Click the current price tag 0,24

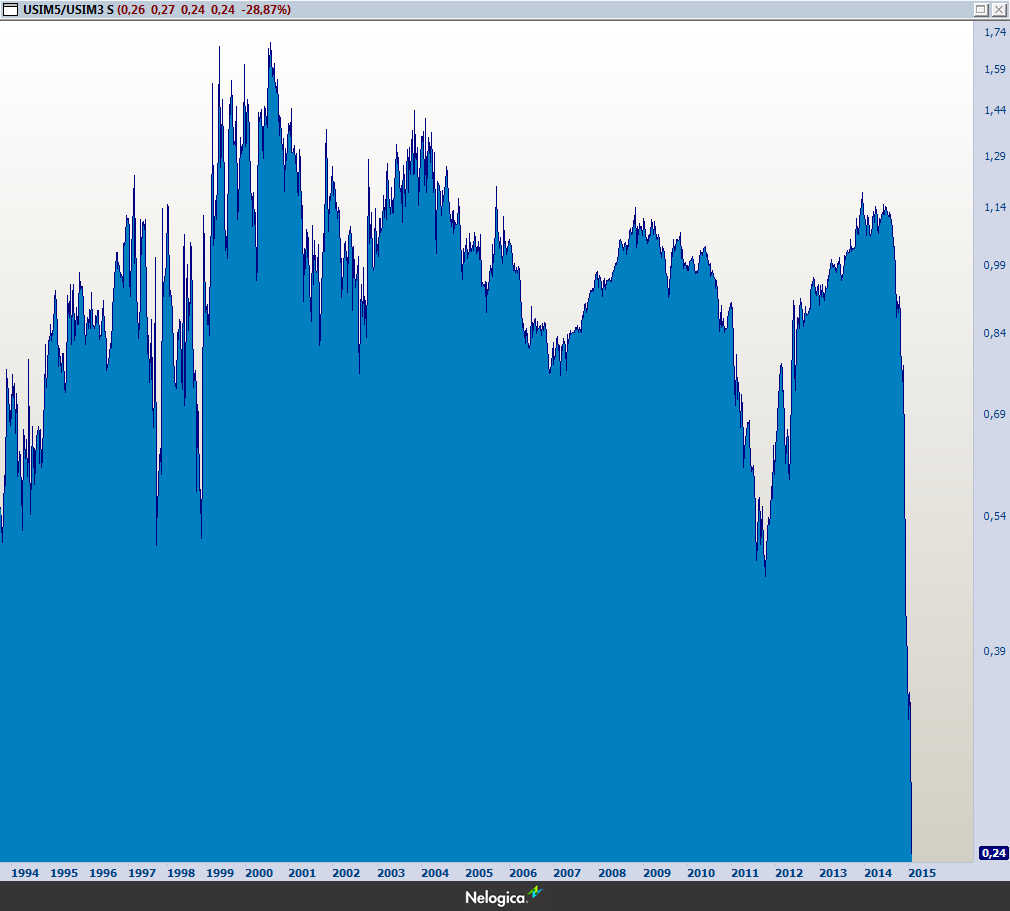(x=993, y=853)
